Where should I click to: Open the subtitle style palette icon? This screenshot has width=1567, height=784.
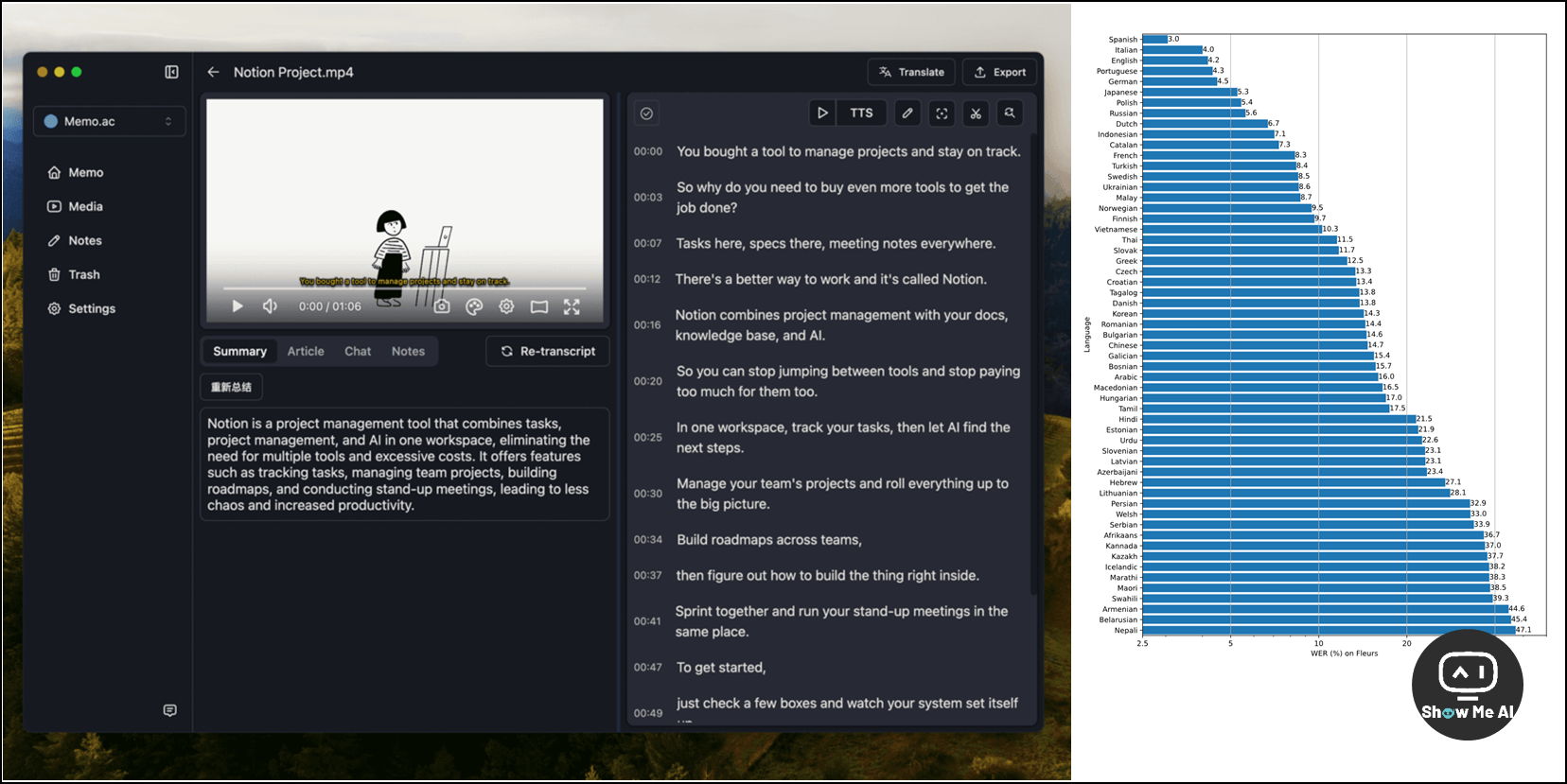pos(474,306)
